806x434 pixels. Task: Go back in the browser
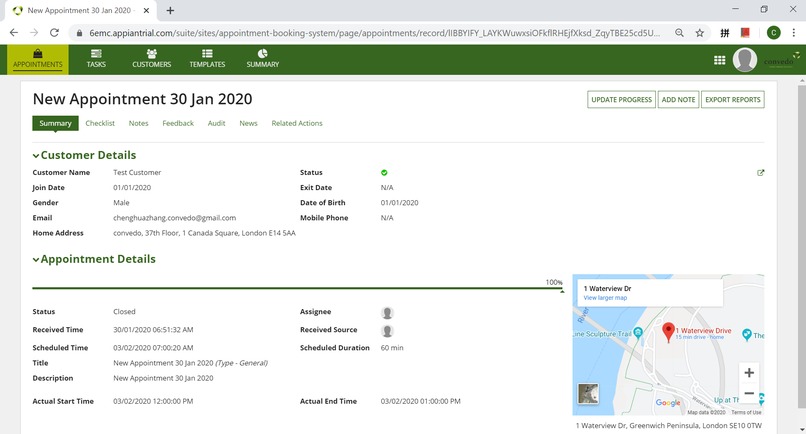14,33
